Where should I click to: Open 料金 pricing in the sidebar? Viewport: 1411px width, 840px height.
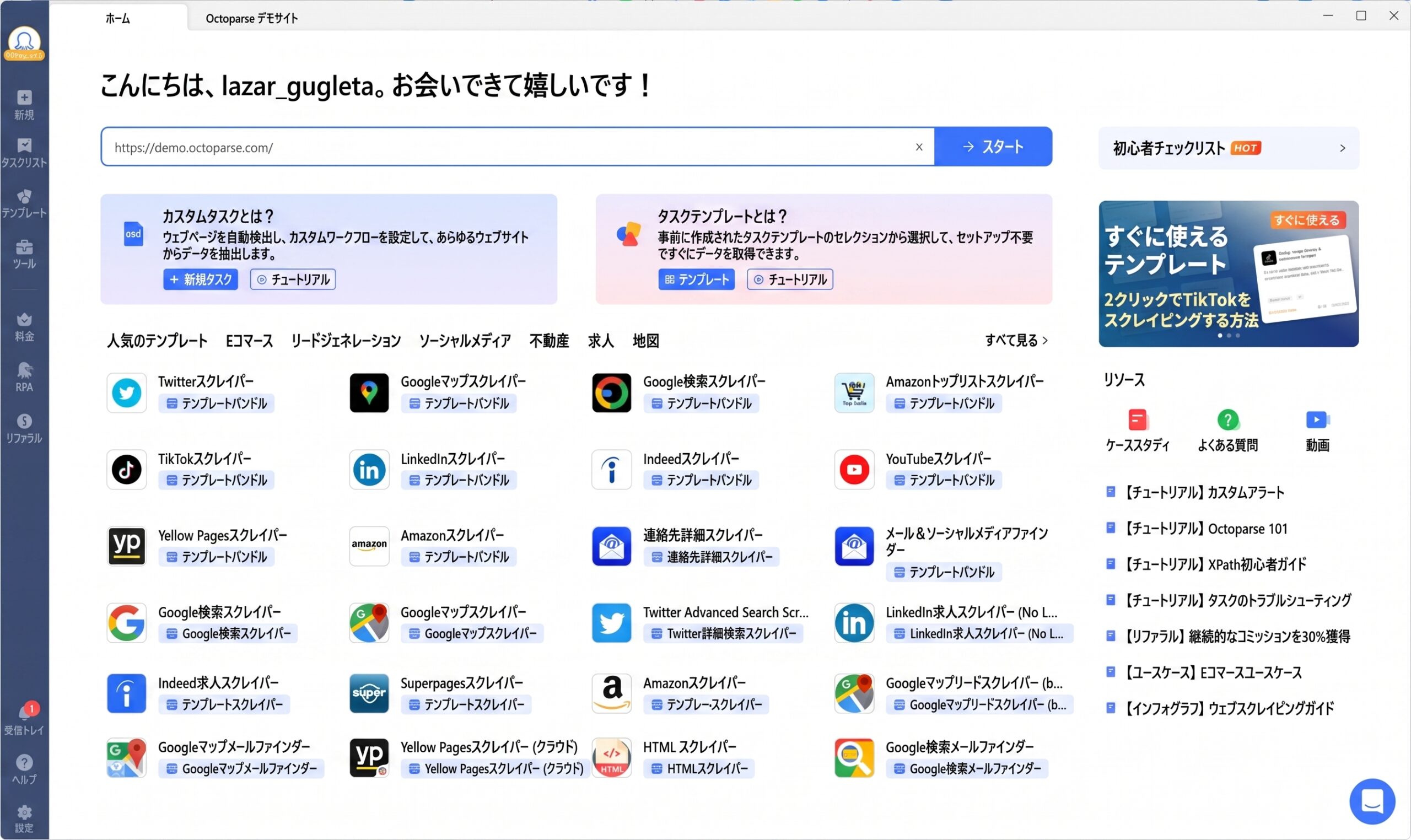click(x=24, y=327)
